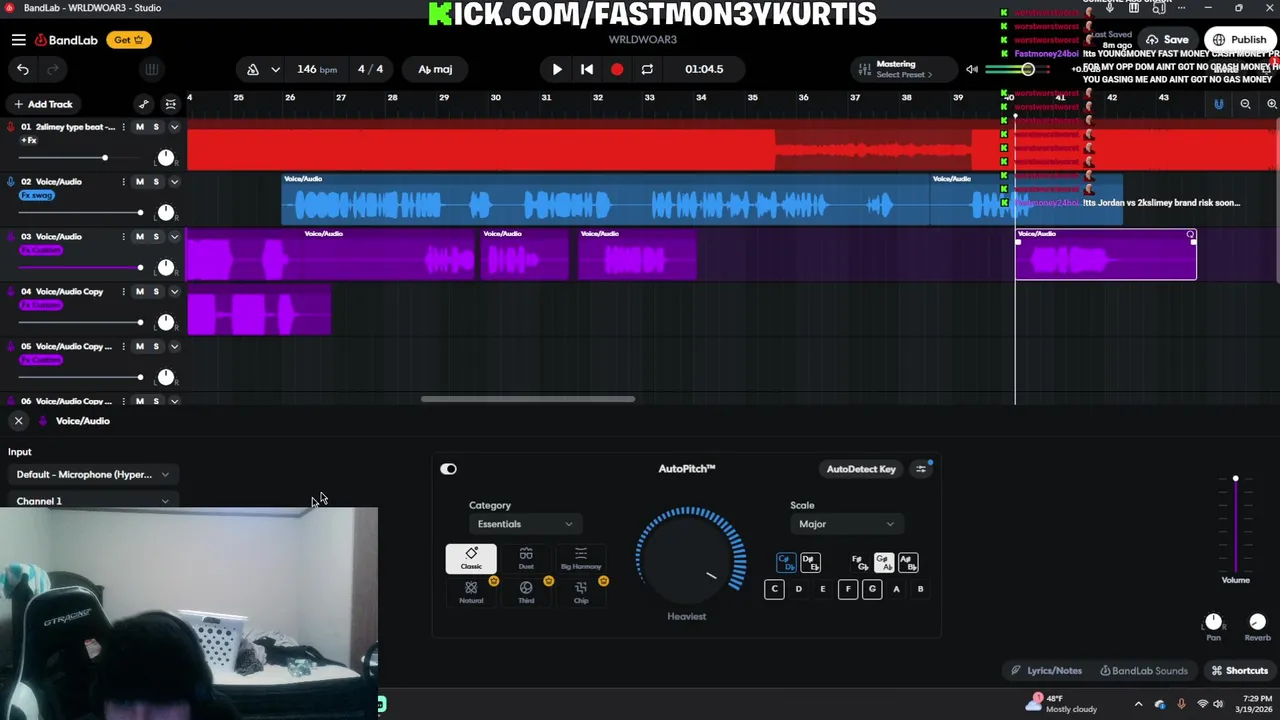Return to start with skip-back button
Image resolution: width=1280 pixels, height=720 pixels.
pyautogui.click(x=587, y=69)
